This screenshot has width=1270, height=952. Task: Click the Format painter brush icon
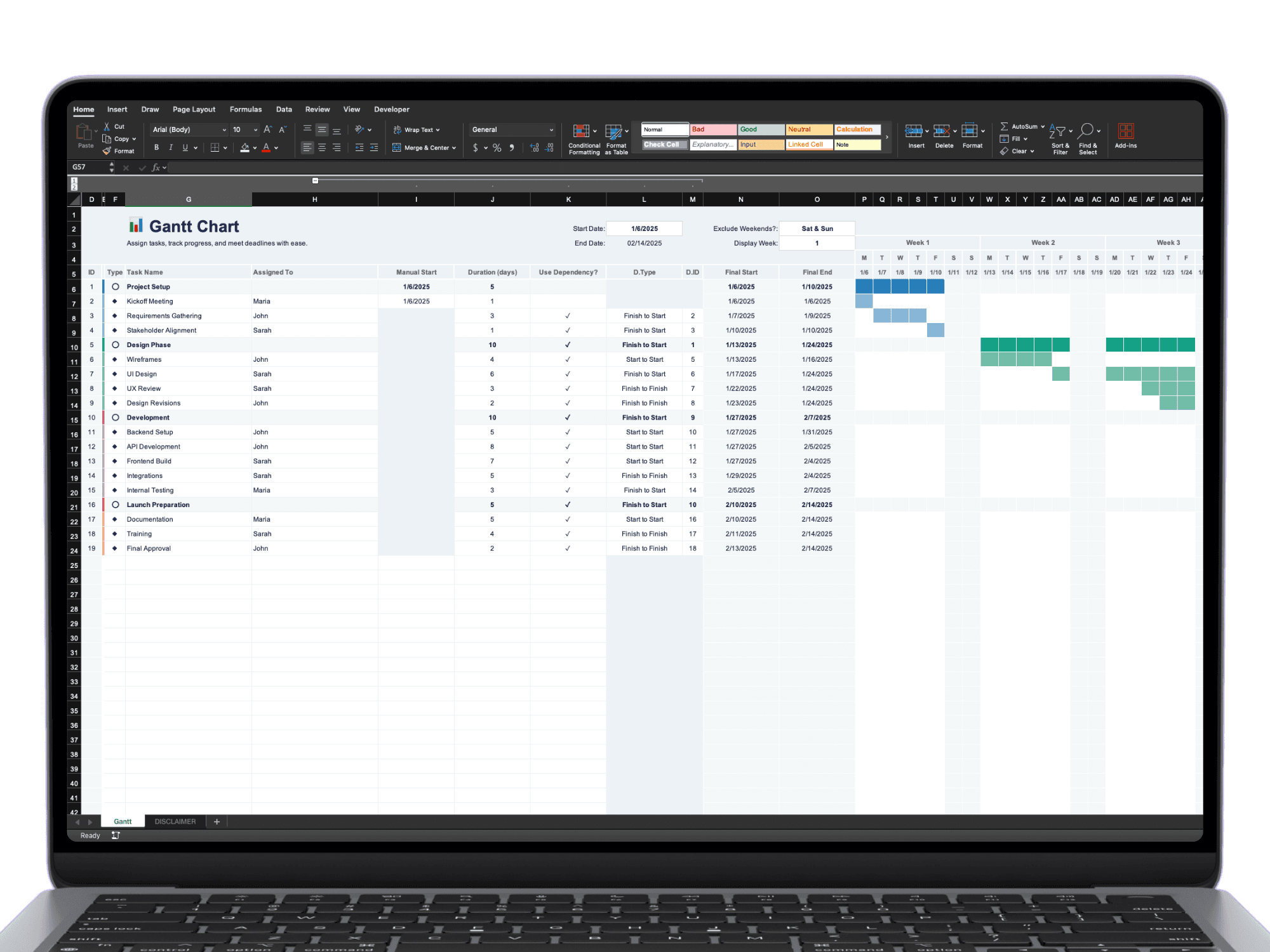pos(107,151)
